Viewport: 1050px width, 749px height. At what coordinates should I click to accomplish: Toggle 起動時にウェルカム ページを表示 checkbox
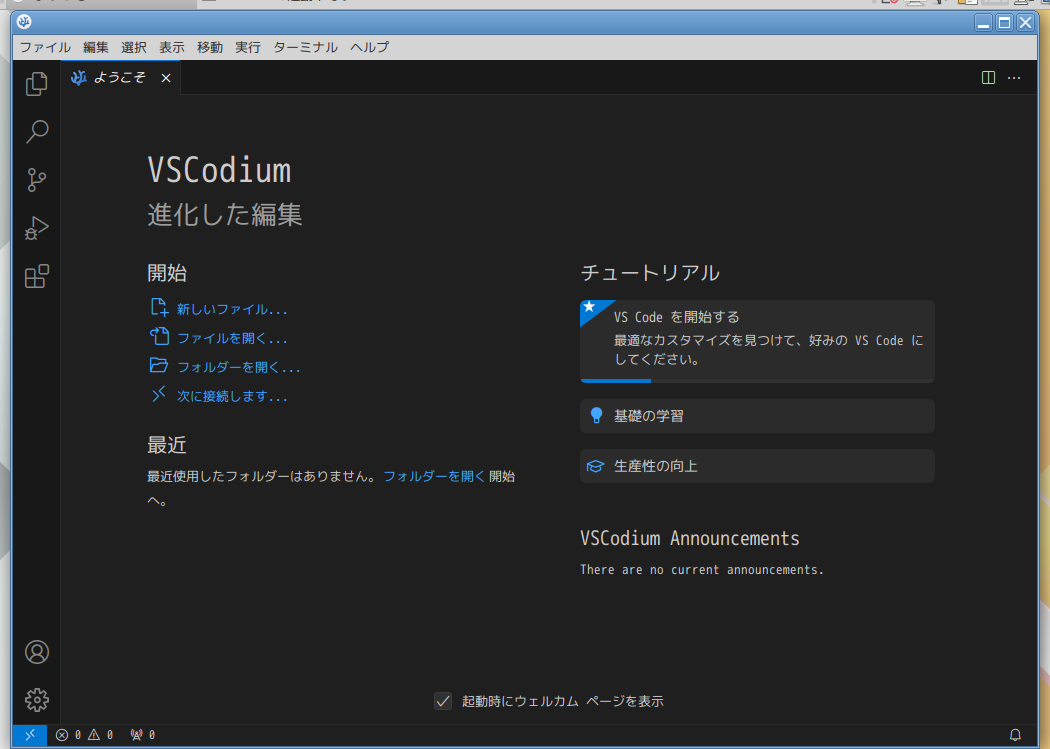coord(443,701)
